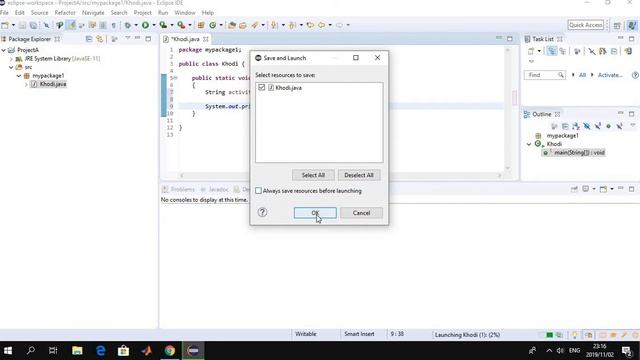The image size is (640, 360).
Task: Click the Open Perspective icon
Action: [617, 25]
